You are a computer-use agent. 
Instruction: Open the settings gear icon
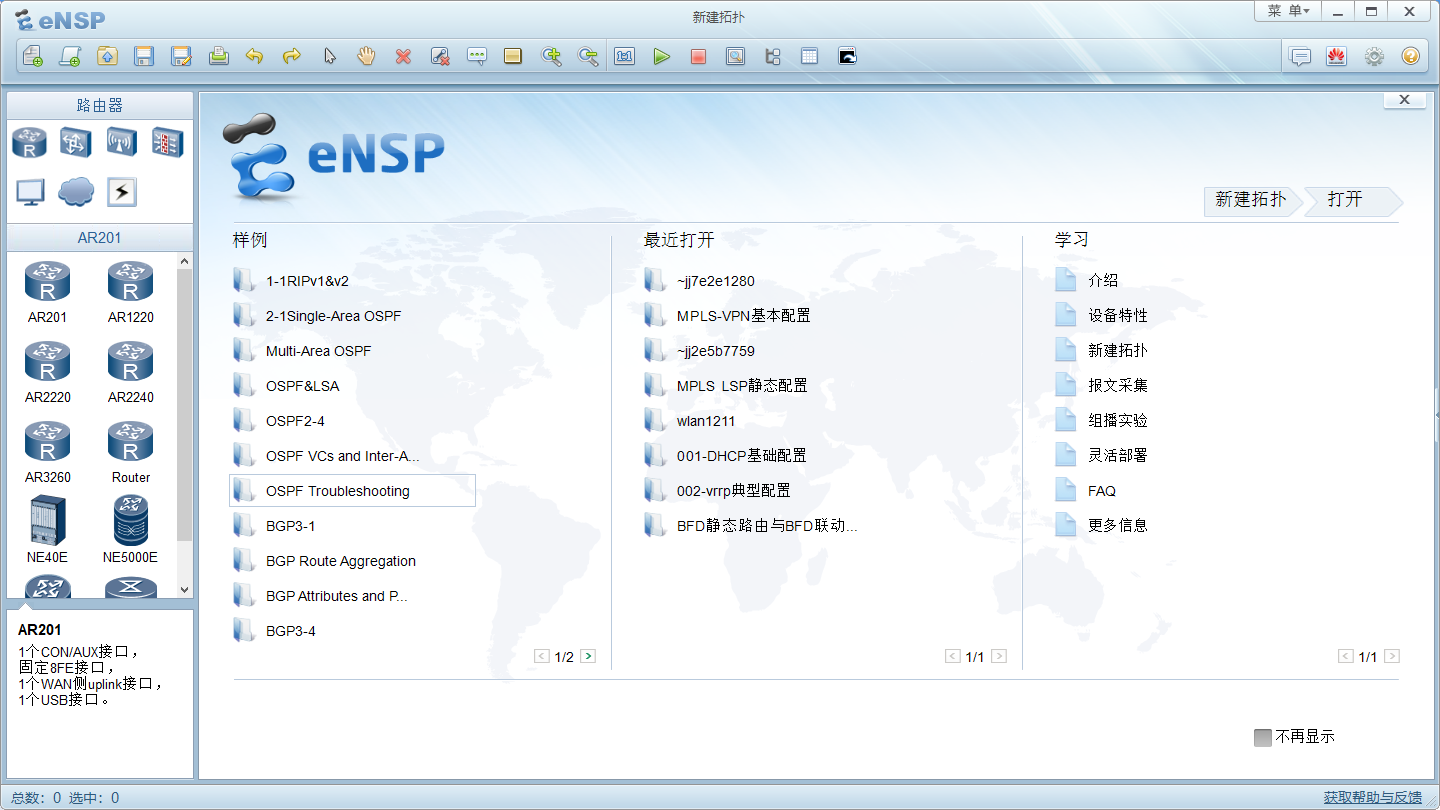(1374, 56)
